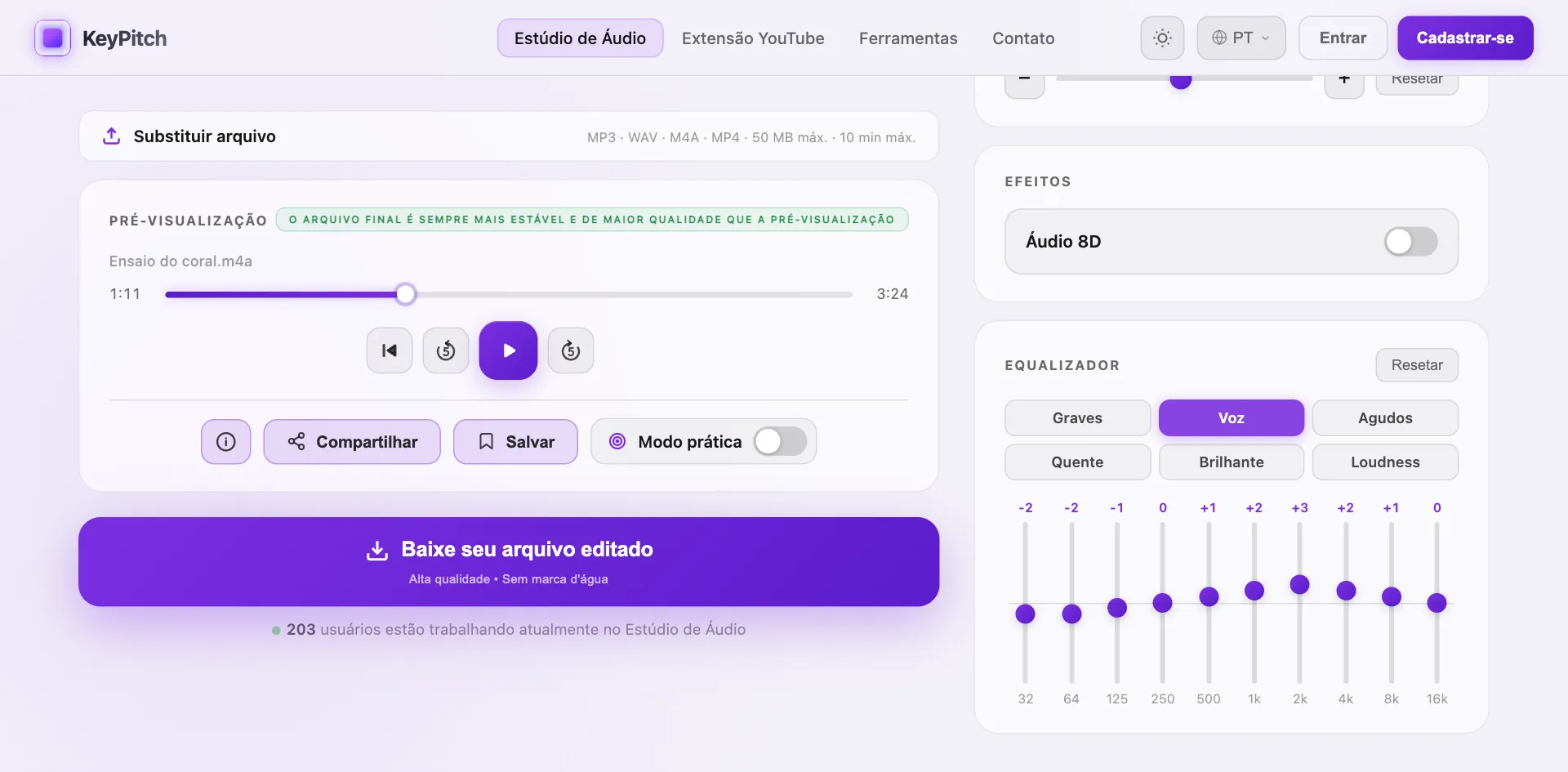The width and height of the screenshot is (1568, 772).
Task: Select the Quente equalizer preset
Action: pos(1077,462)
